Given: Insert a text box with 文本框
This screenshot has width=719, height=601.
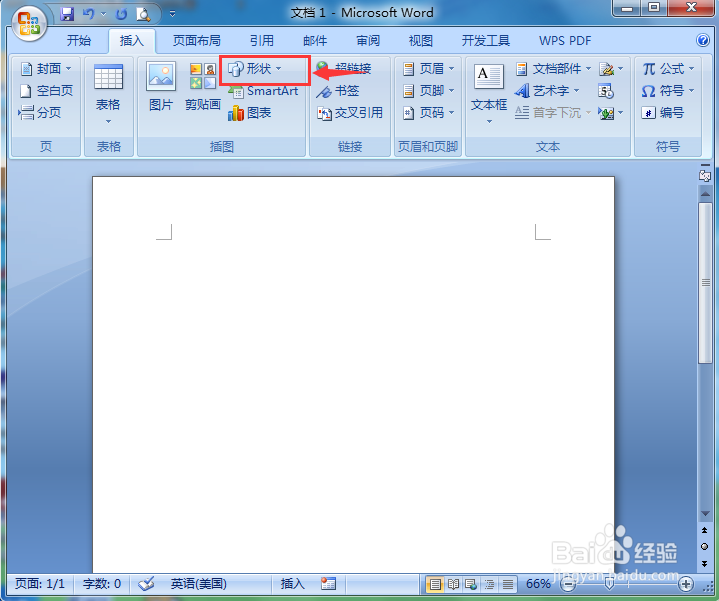Looking at the screenshot, I should pos(489,95).
